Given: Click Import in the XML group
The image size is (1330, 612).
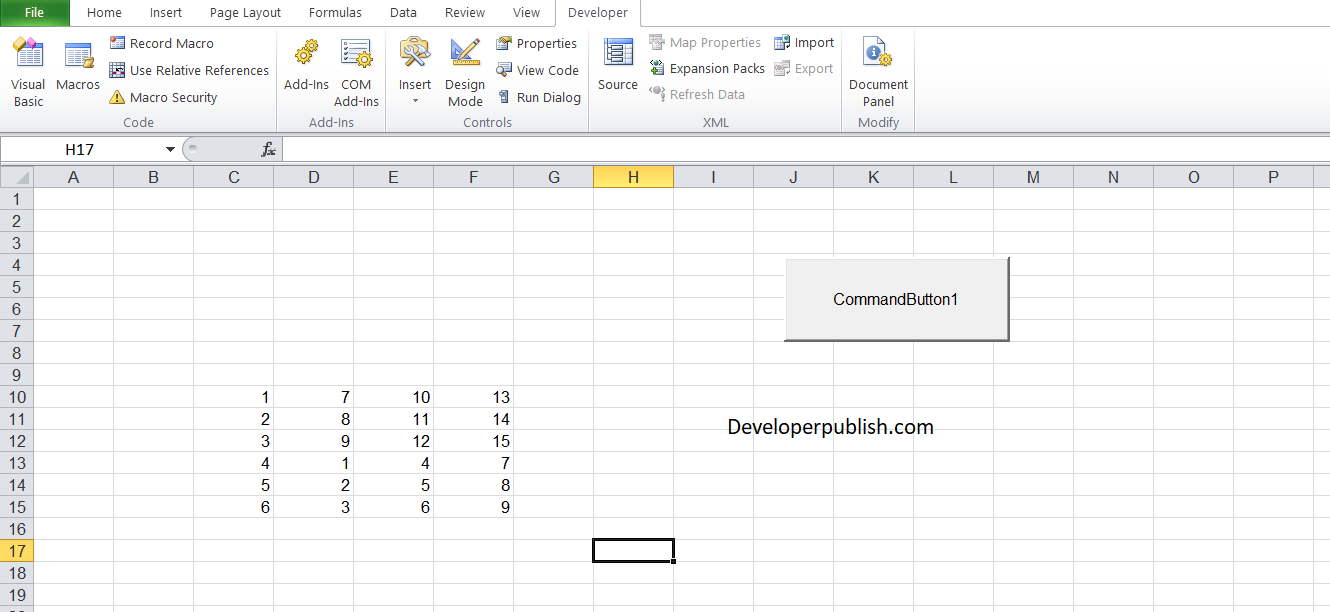Looking at the screenshot, I should click(804, 42).
